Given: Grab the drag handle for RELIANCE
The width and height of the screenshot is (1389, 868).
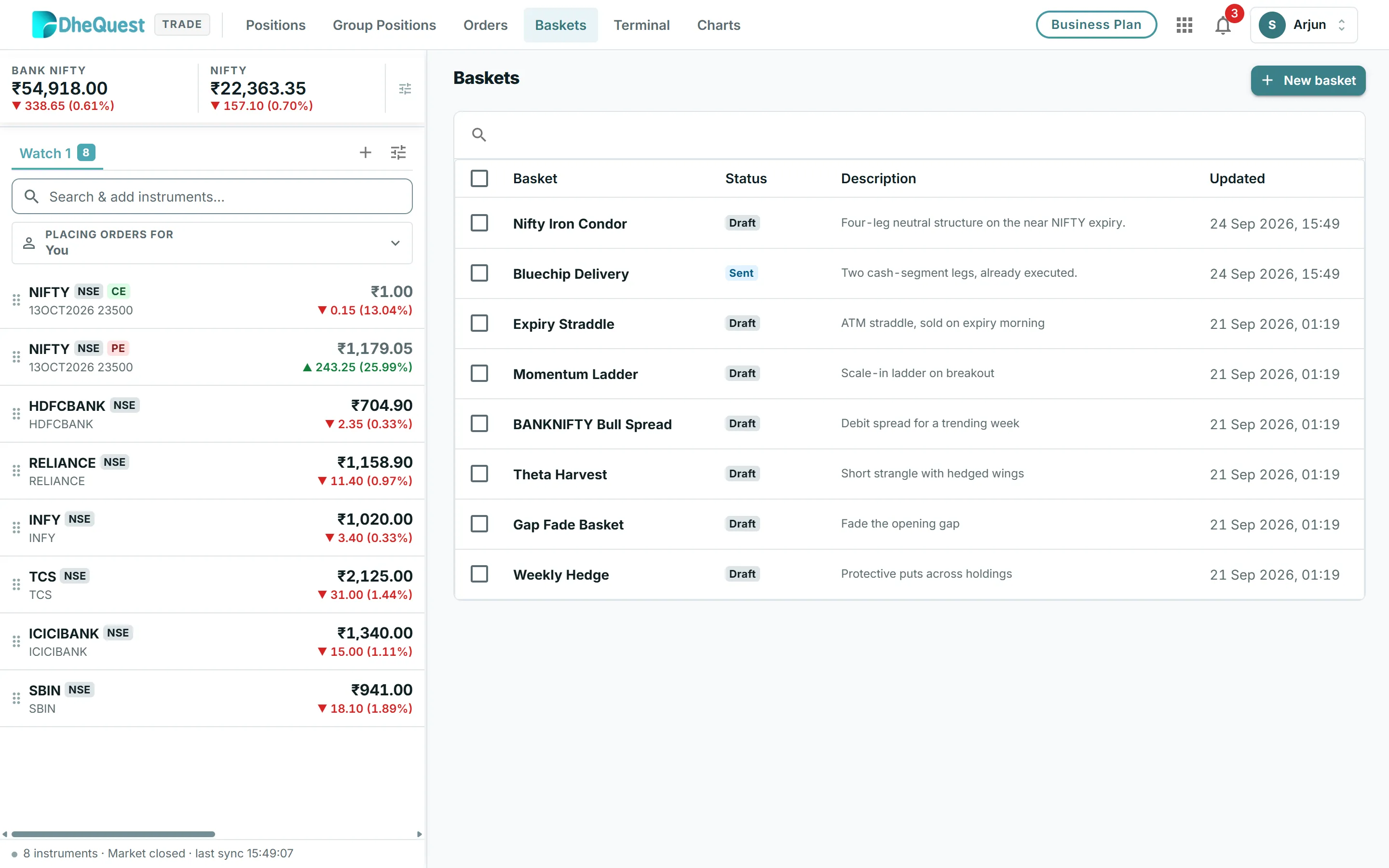Looking at the screenshot, I should [x=16, y=471].
